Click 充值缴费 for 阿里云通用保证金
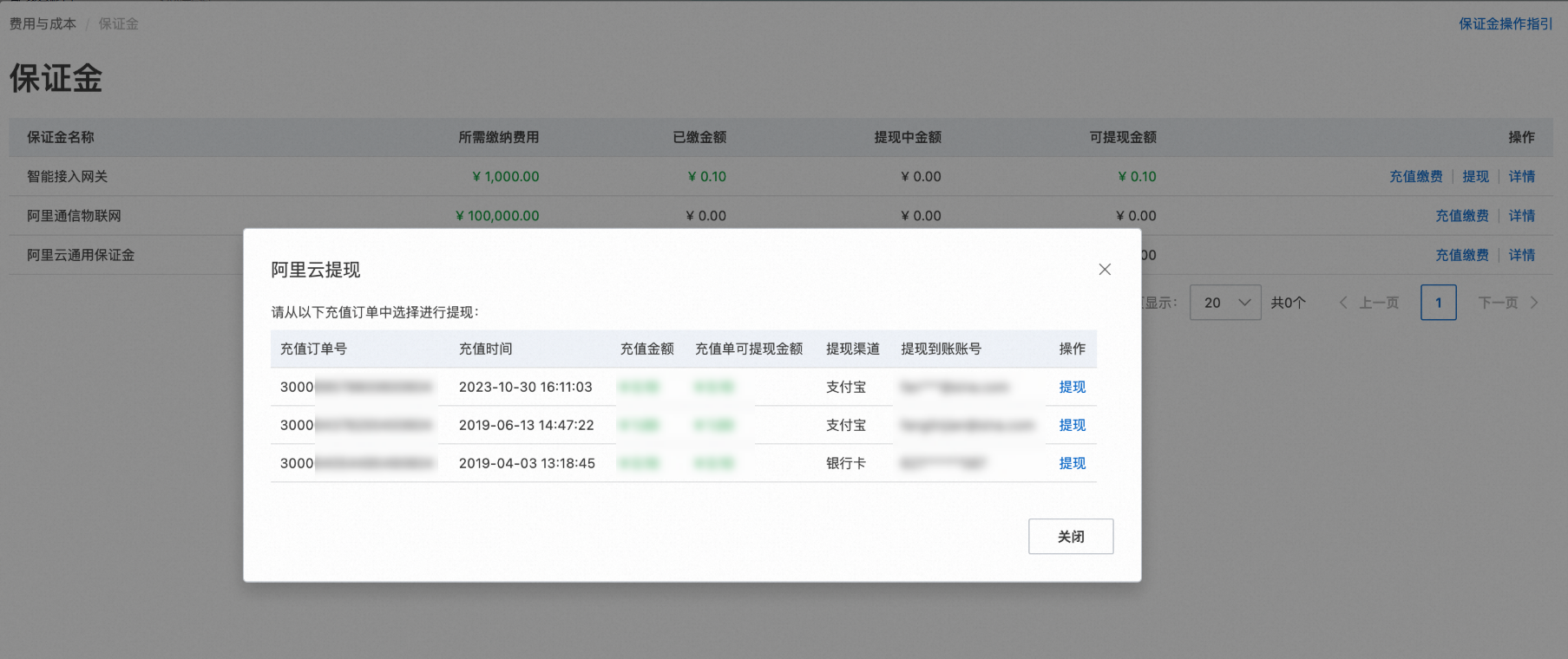Viewport: 1568px width, 659px height. [x=1462, y=255]
